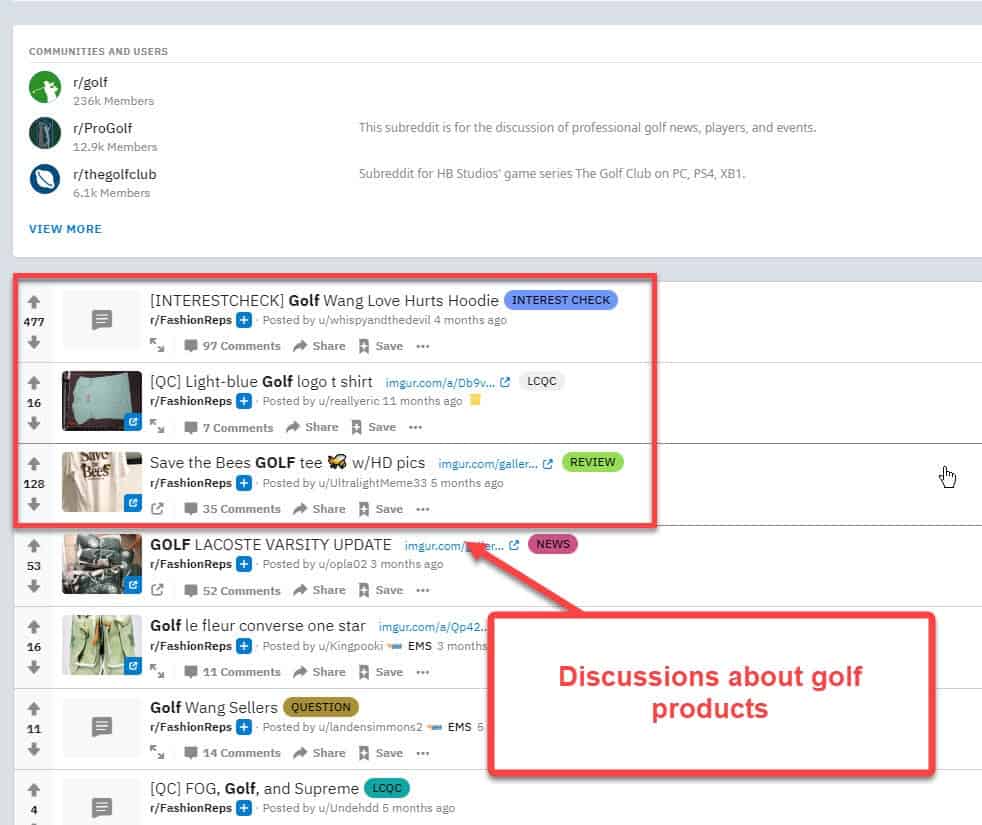Image resolution: width=982 pixels, height=825 pixels.
Task: Open the r/ProGolf community link
Action: (x=102, y=128)
